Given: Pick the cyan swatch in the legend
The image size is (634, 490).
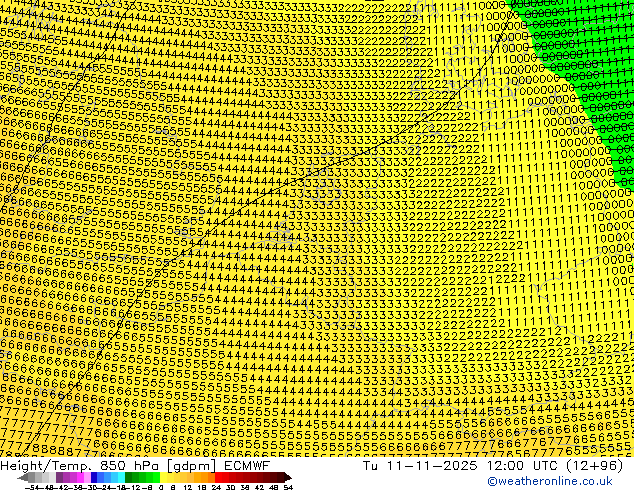Looking at the screenshot, I should pyautogui.click(x=121, y=478).
